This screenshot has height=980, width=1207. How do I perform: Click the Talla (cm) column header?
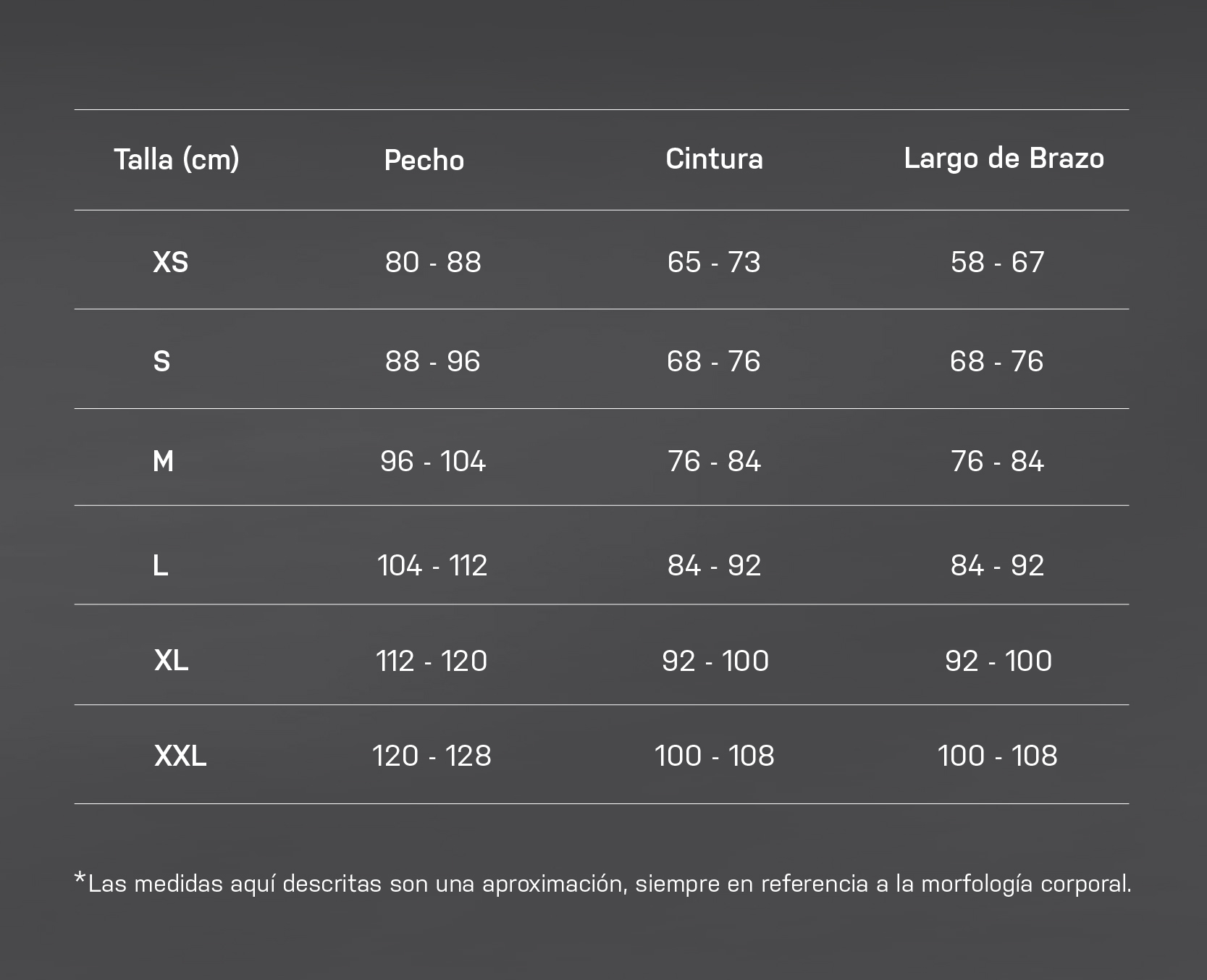click(177, 160)
